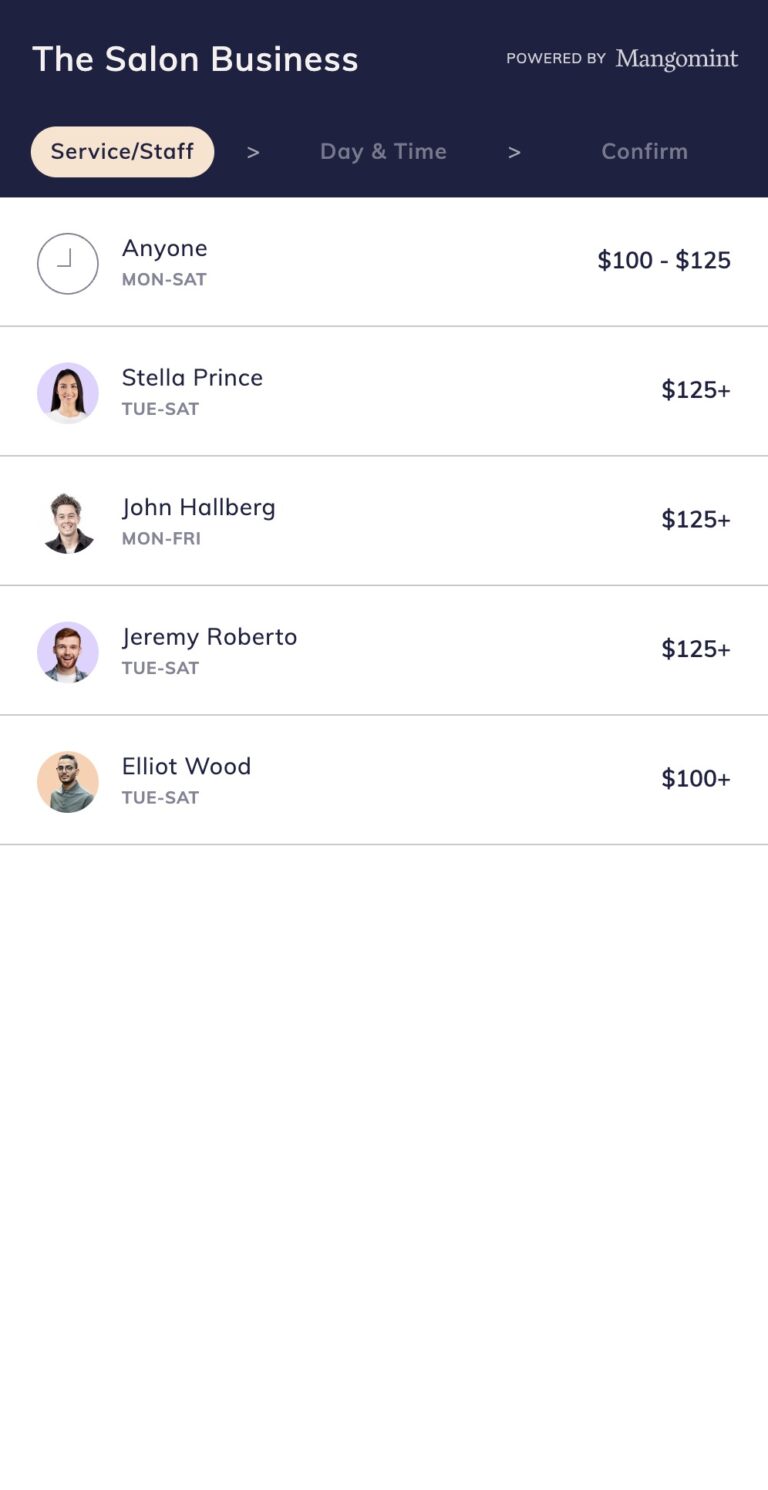Screen dimensions: 768x1490
Task: Tap John Hallberg's avatar picture
Action: coord(68,523)
